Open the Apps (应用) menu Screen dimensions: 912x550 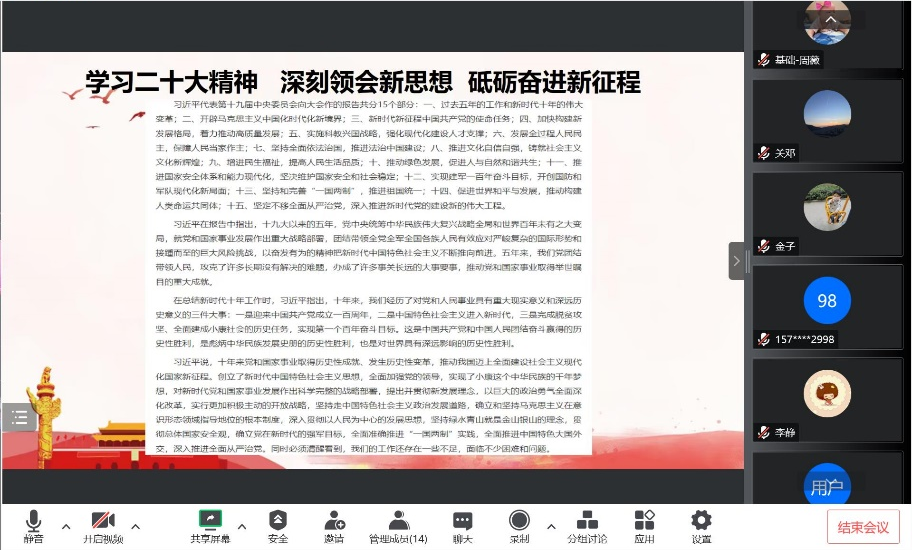click(645, 524)
